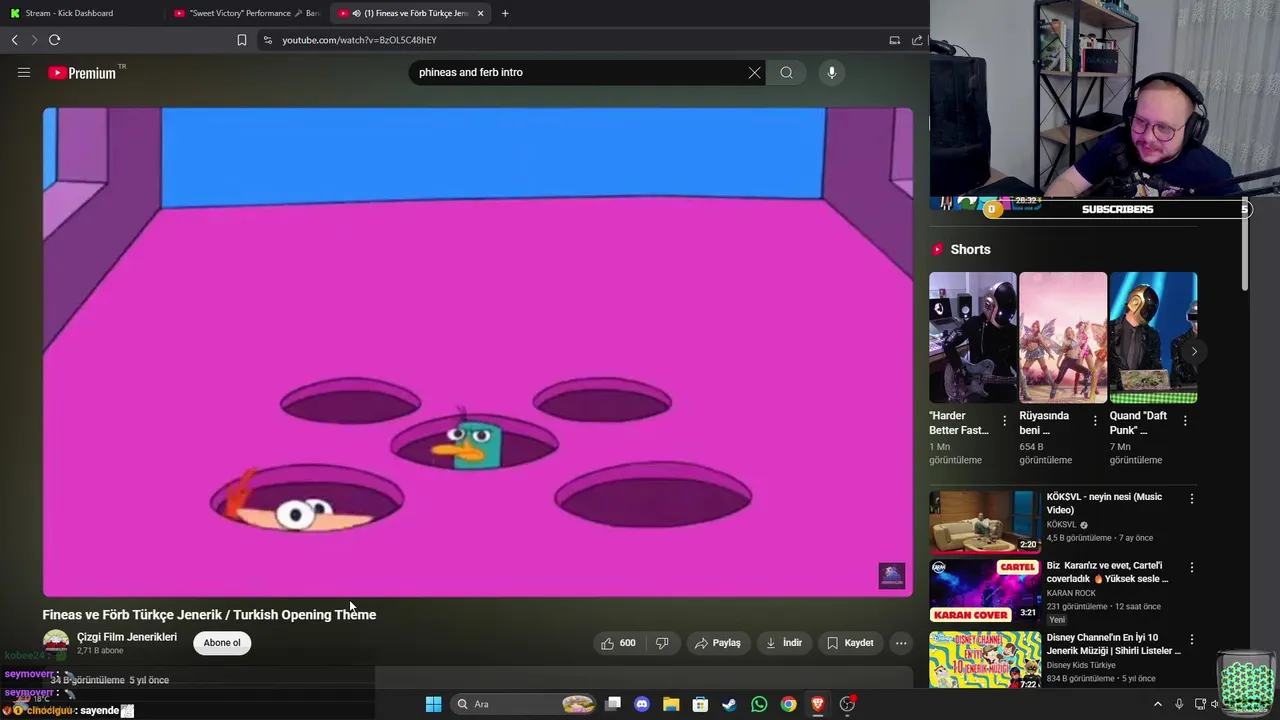
Task: Like the video with thumbs up
Action: click(620, 643)
